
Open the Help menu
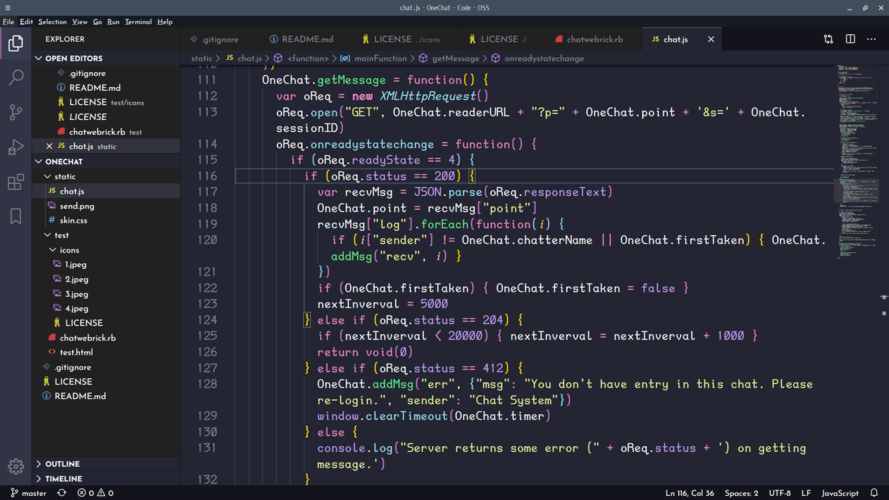click(165, 22)
